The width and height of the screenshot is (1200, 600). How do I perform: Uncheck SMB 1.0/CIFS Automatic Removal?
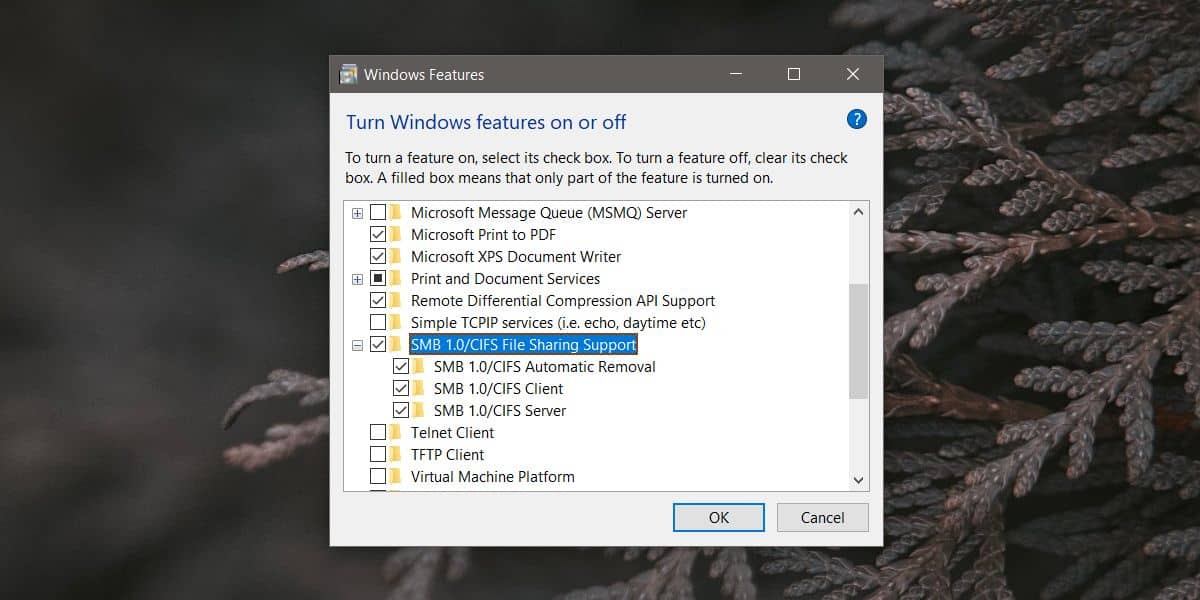pos(401,366)
